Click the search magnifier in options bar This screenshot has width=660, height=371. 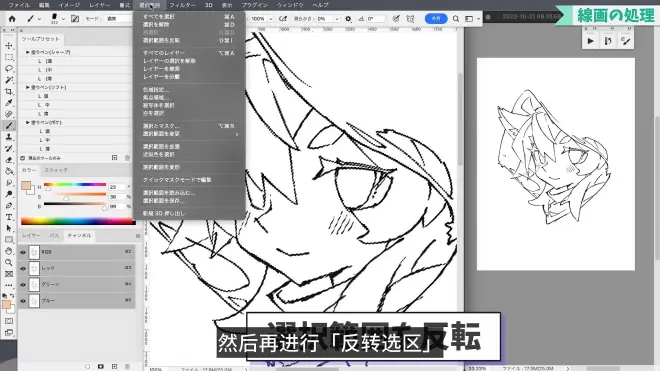point(456,19)
